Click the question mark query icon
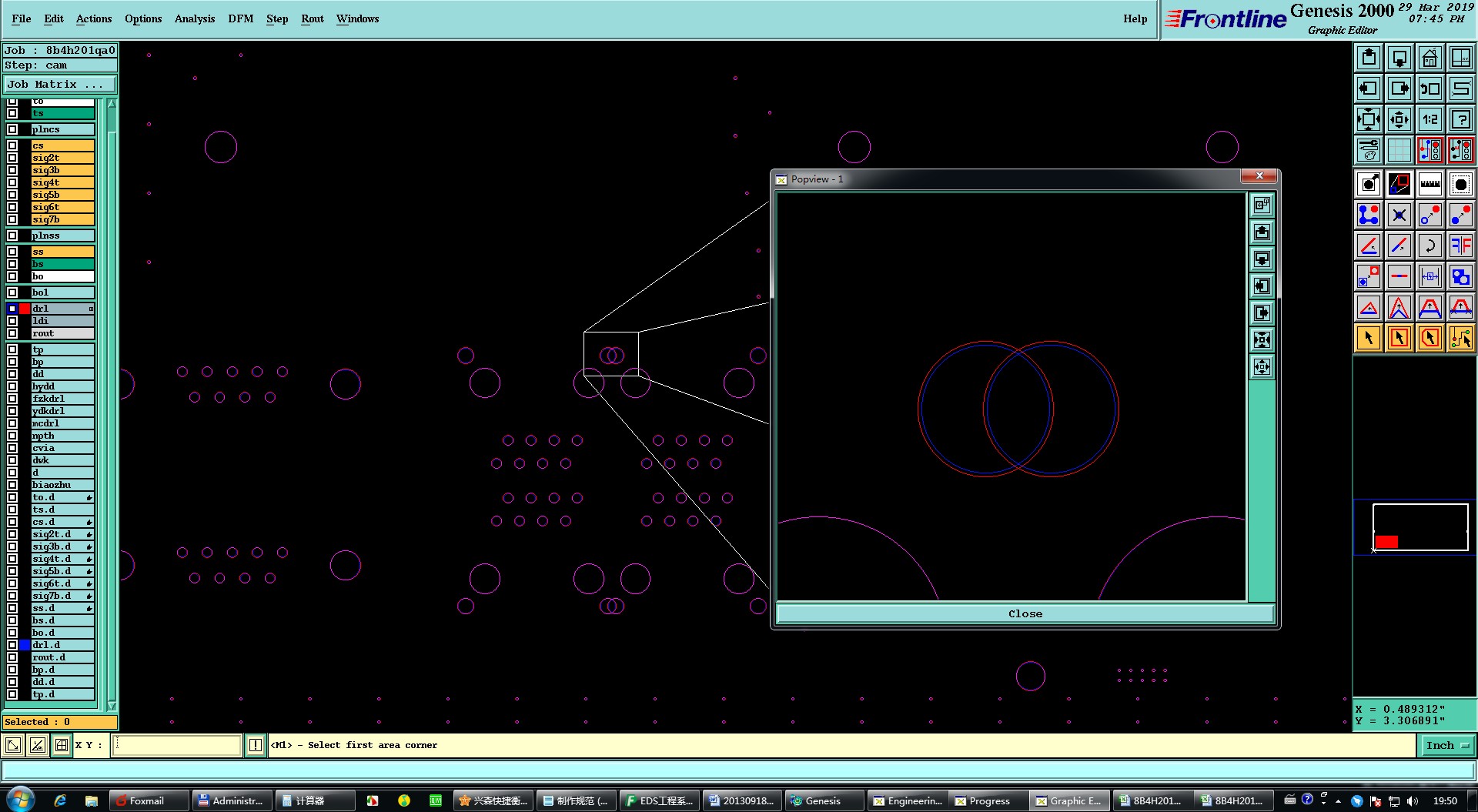This screenshot has height=812, width=1478. pyautogui.click(x=1461, y=119)
